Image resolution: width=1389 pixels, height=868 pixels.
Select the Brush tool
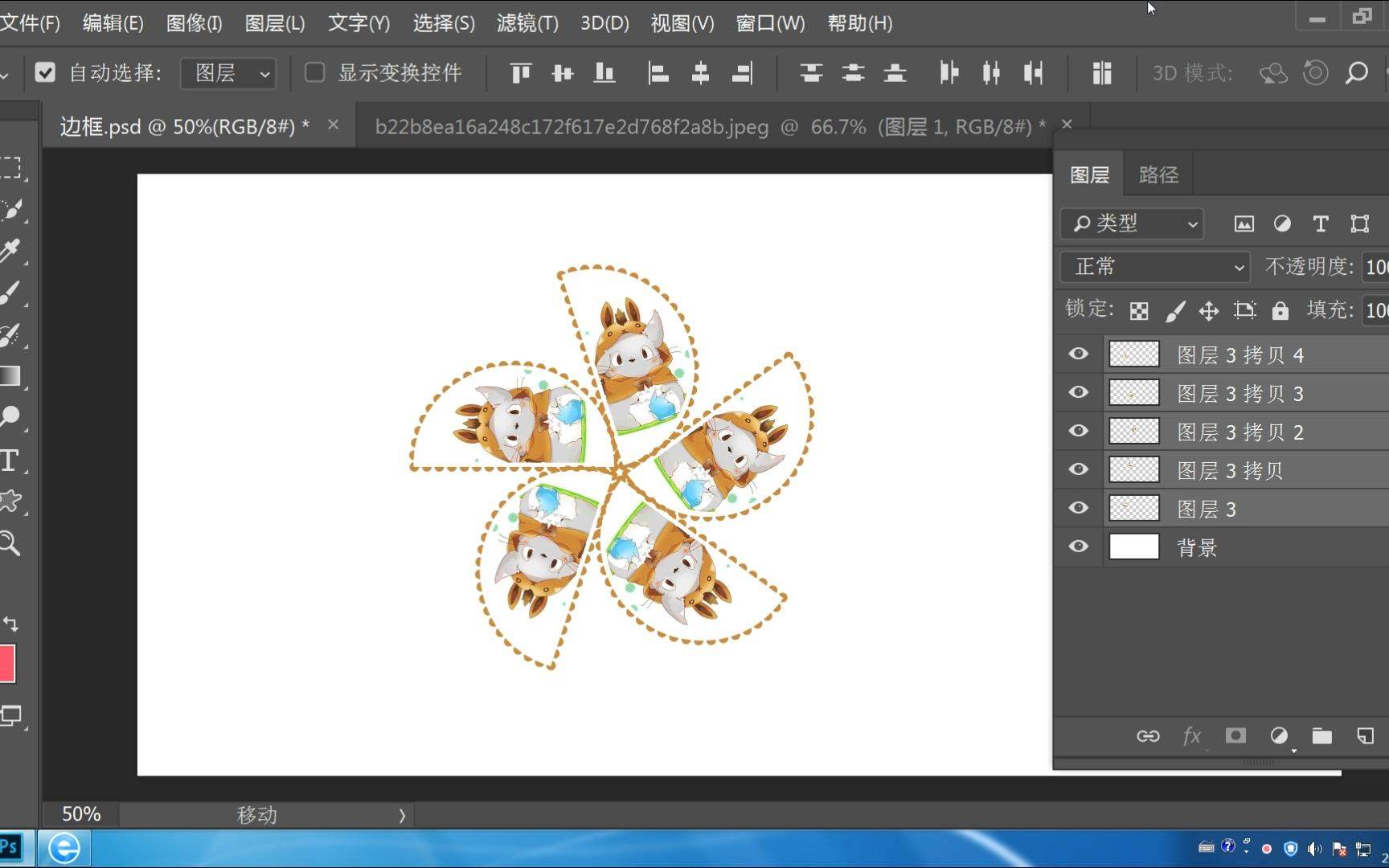point(10,293)
